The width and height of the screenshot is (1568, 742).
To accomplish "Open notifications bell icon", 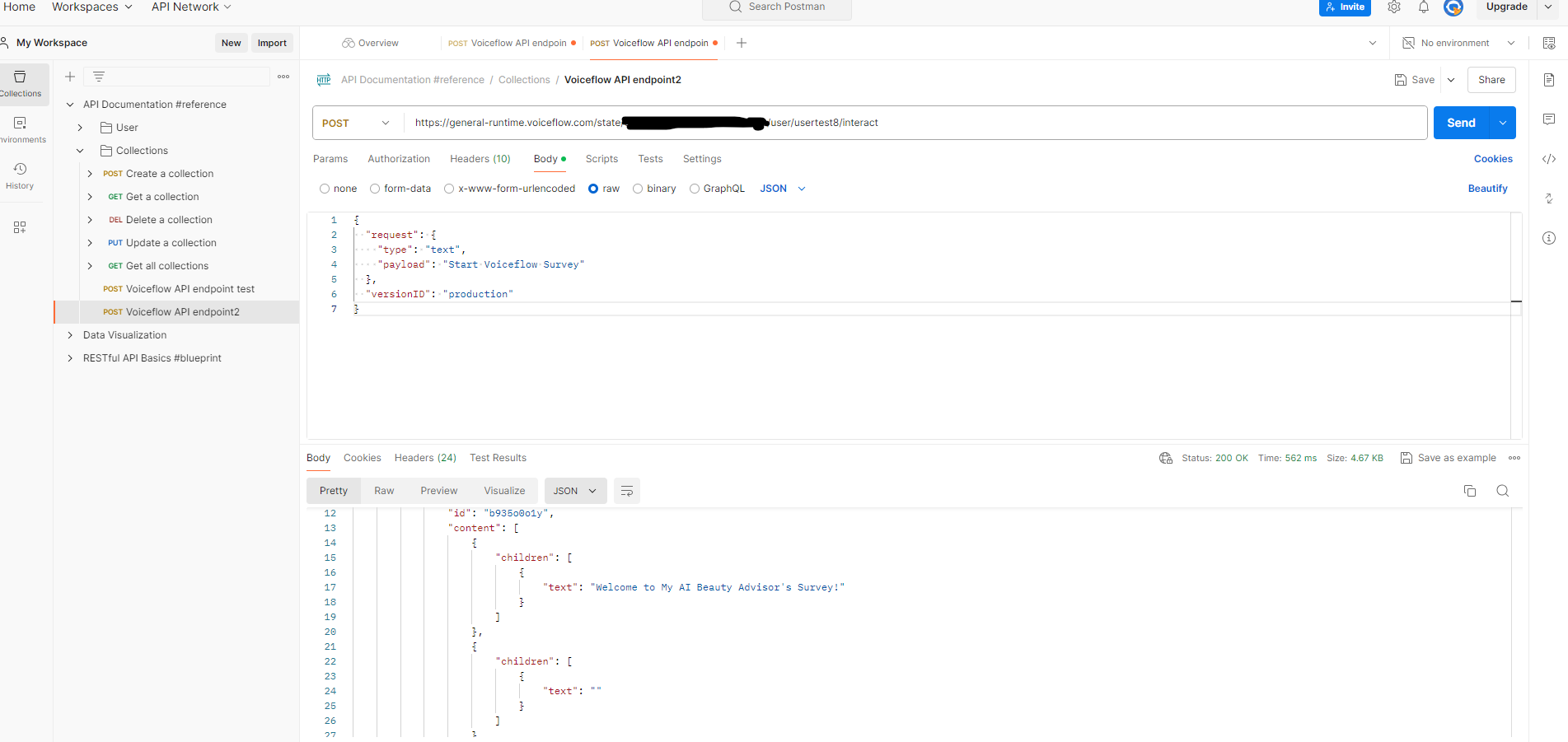I will [1424, 7].
